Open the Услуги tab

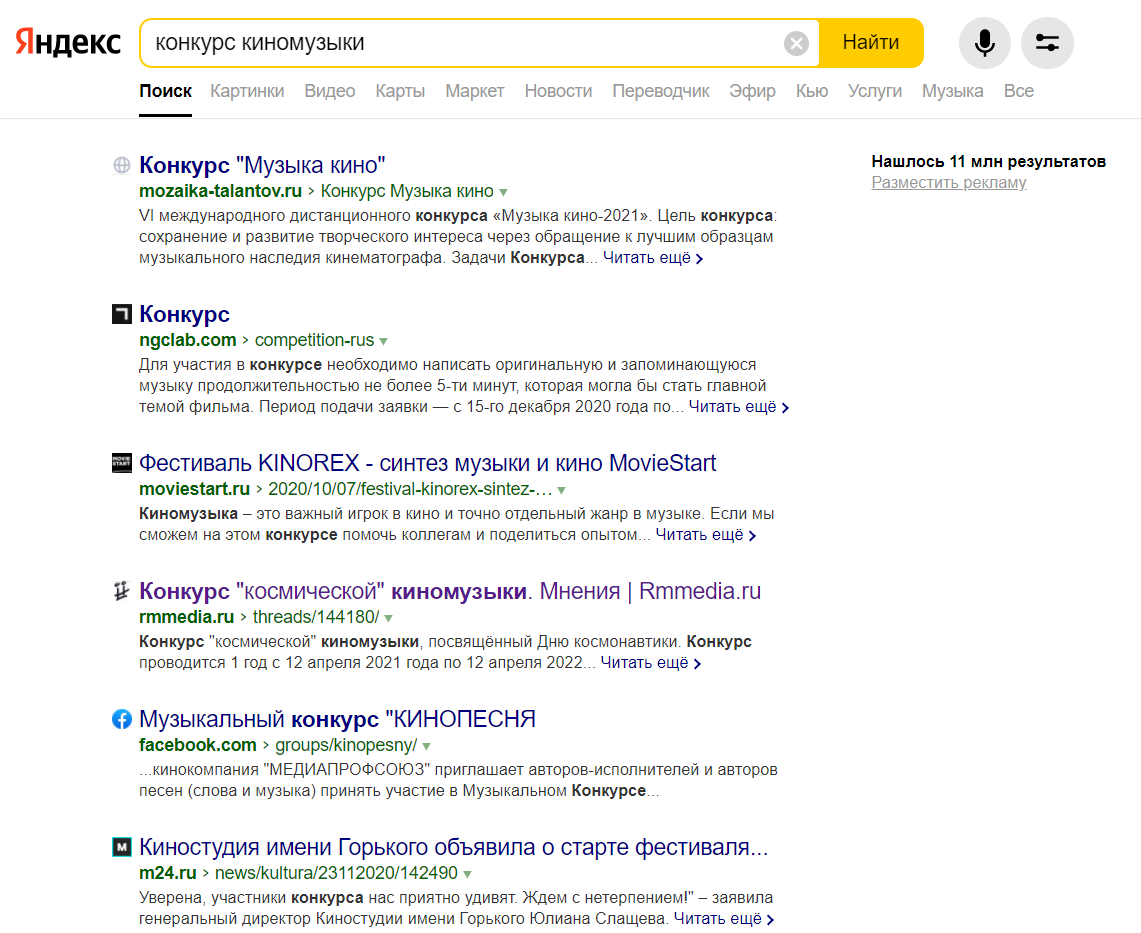[x=875, y=91]
